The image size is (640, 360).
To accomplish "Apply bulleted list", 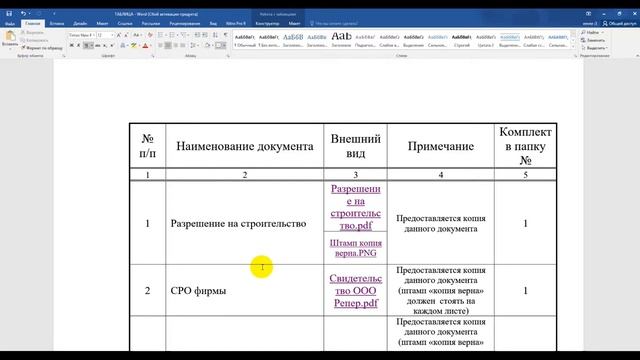I will [x=160, y=35].
